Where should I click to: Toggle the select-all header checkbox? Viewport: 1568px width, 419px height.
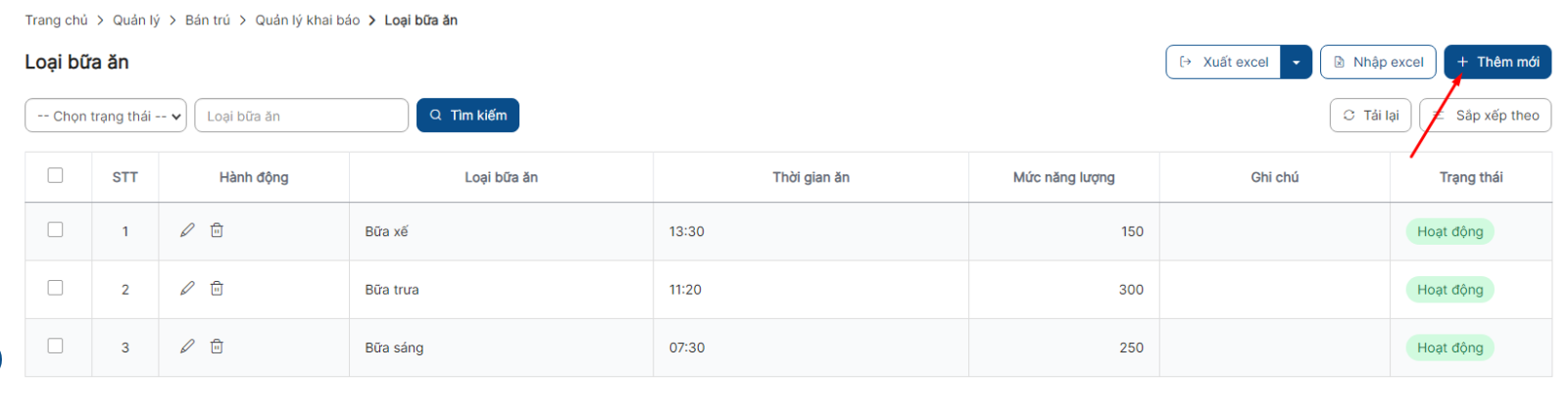pos(56,175)
